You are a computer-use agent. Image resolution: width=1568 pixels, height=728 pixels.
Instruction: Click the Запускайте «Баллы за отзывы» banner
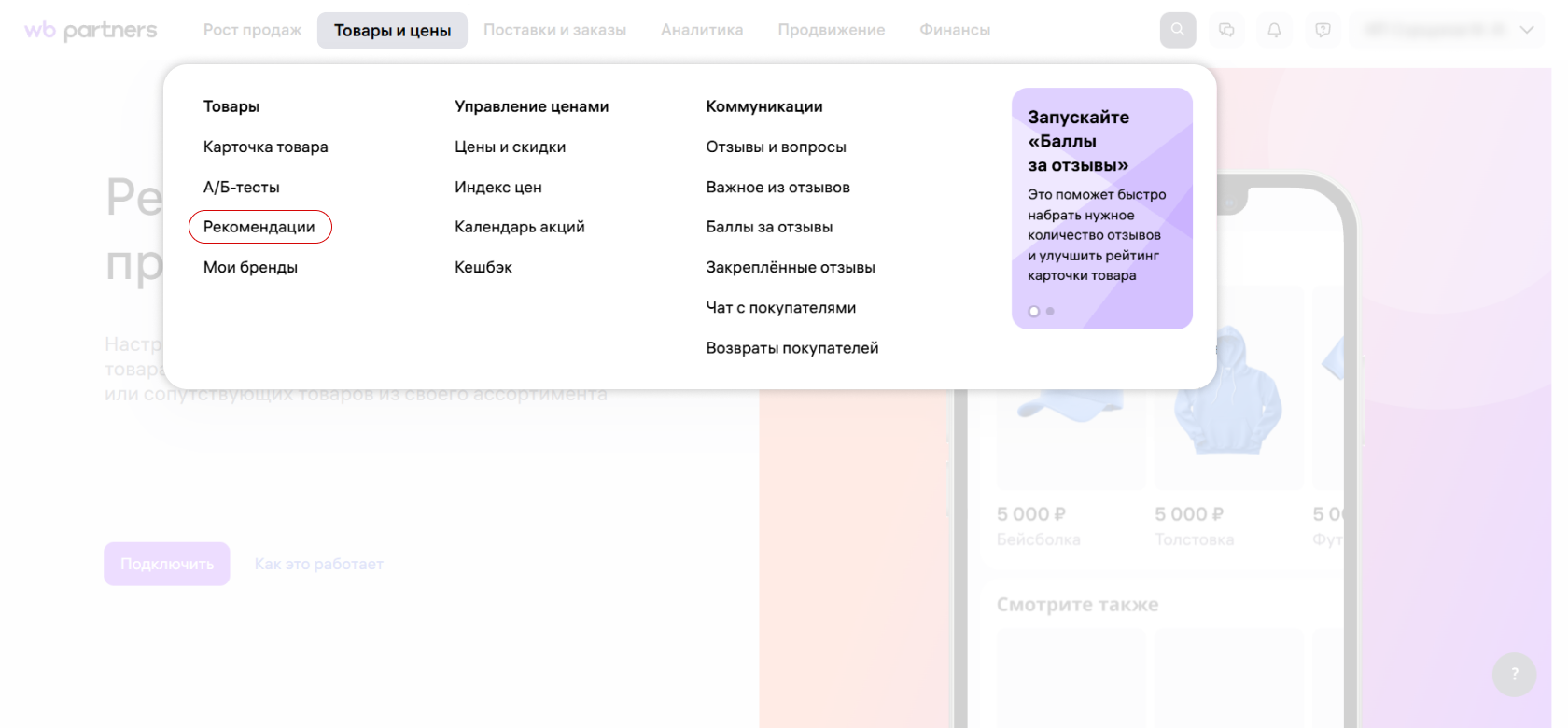click(1102, 208)
